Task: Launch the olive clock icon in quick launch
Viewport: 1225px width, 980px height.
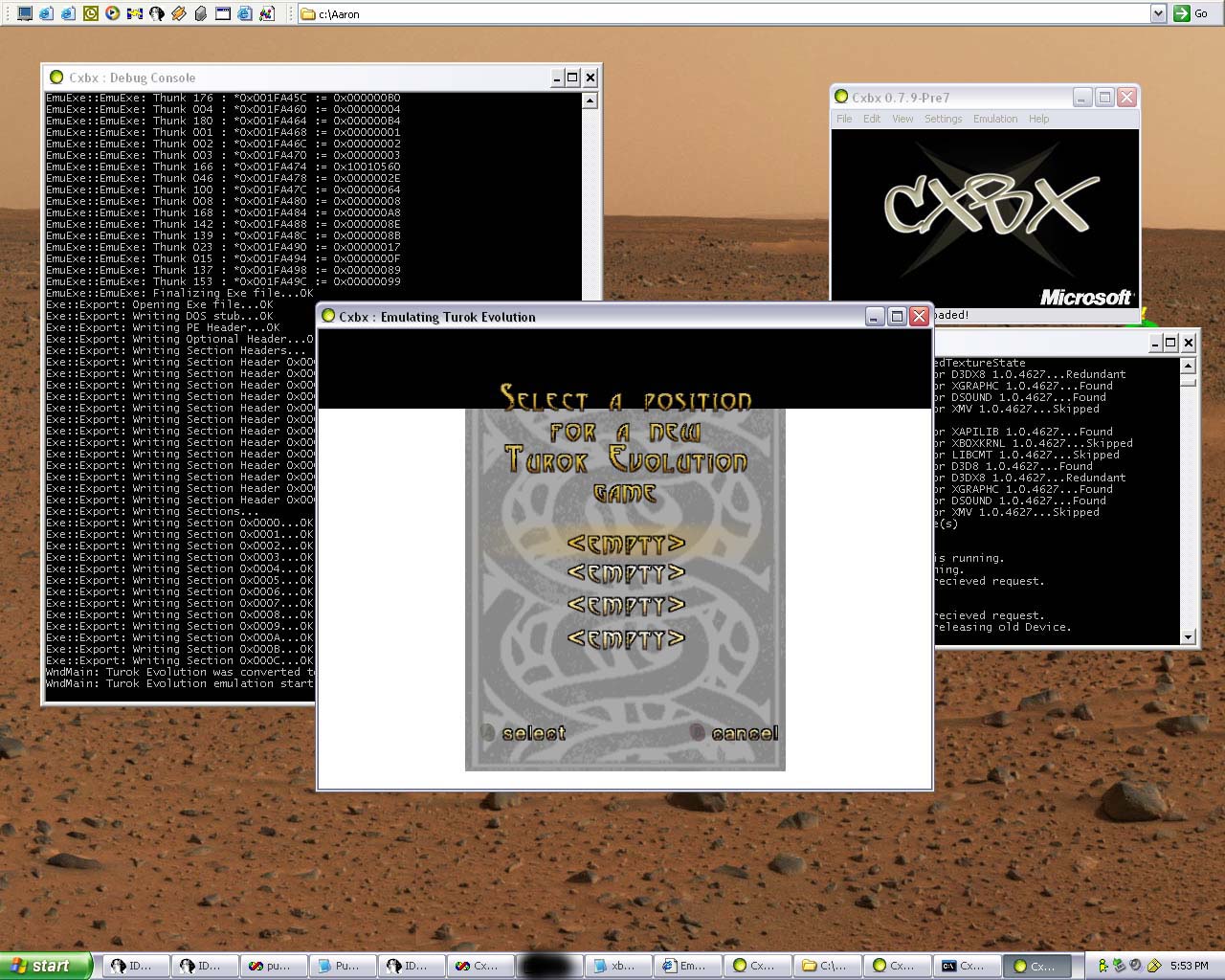Action: pos(91,13)
